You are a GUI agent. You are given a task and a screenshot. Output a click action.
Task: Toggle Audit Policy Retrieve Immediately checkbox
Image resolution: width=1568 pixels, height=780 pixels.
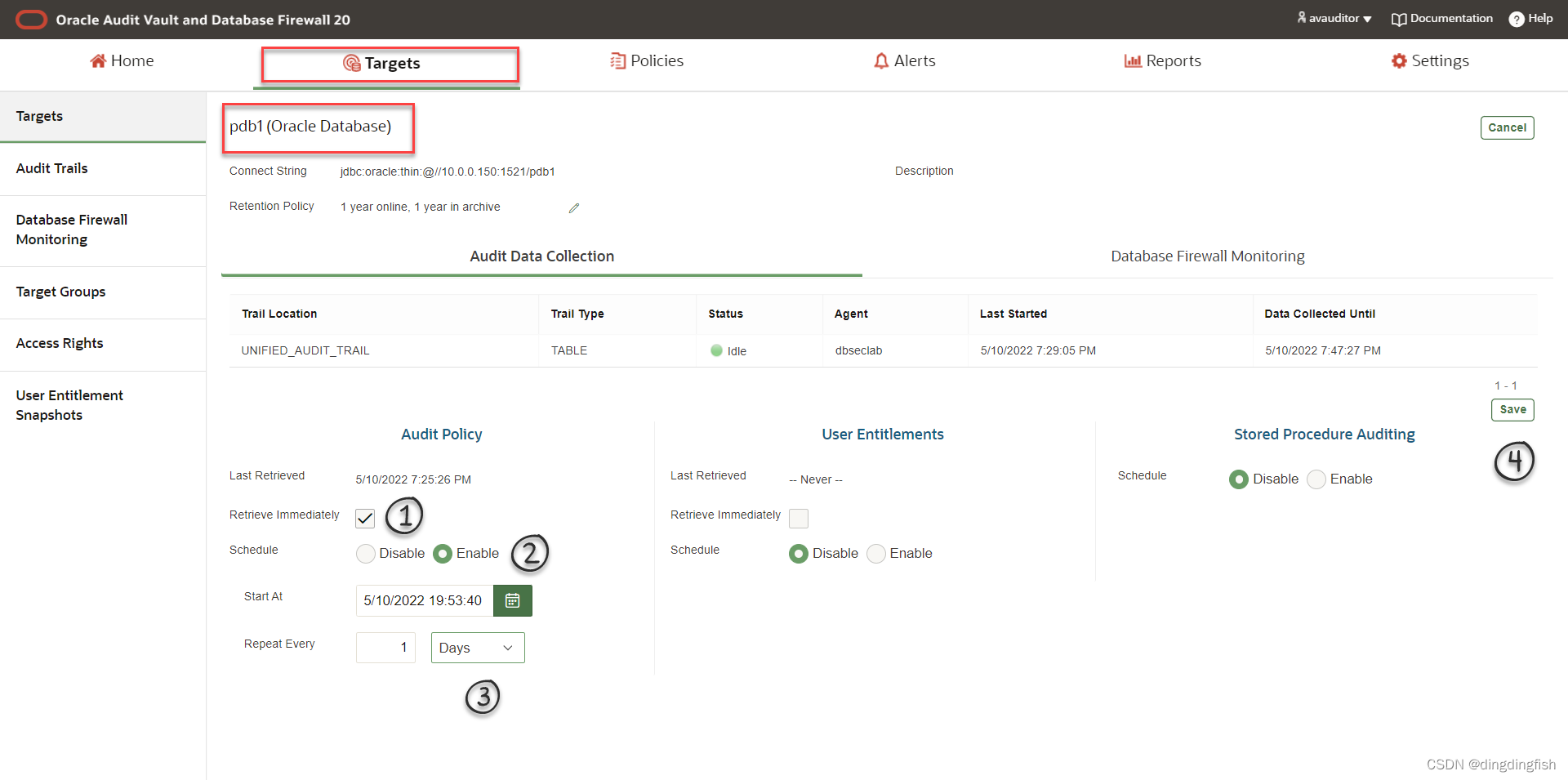365,518
